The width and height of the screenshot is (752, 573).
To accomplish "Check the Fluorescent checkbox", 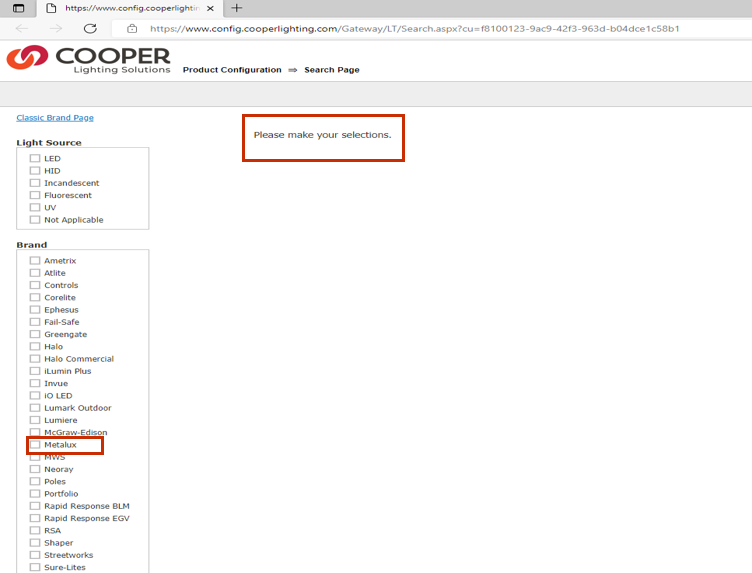I will (35, 195).
